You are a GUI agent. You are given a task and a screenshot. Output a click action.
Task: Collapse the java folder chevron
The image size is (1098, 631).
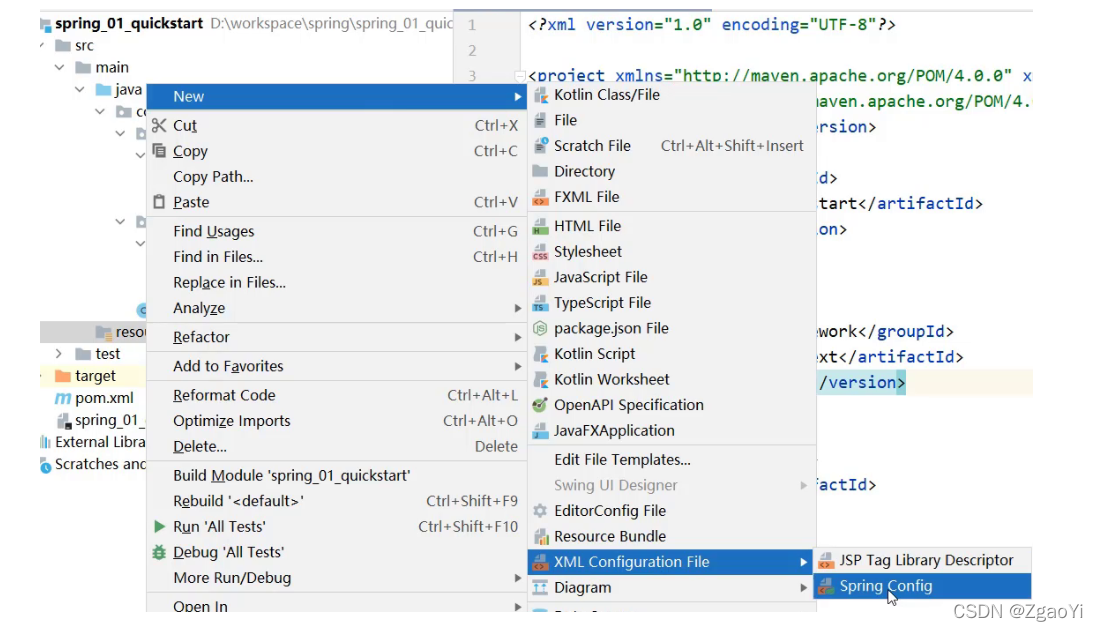[x=80, y=90]
